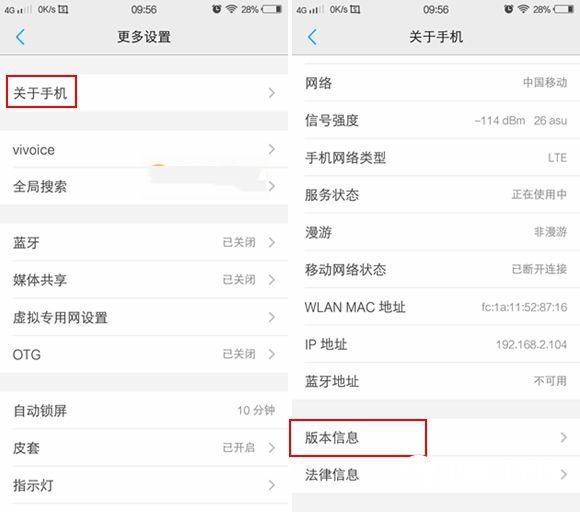
Task: Expand the vivoice row chevron
Action: coord(272,149)
